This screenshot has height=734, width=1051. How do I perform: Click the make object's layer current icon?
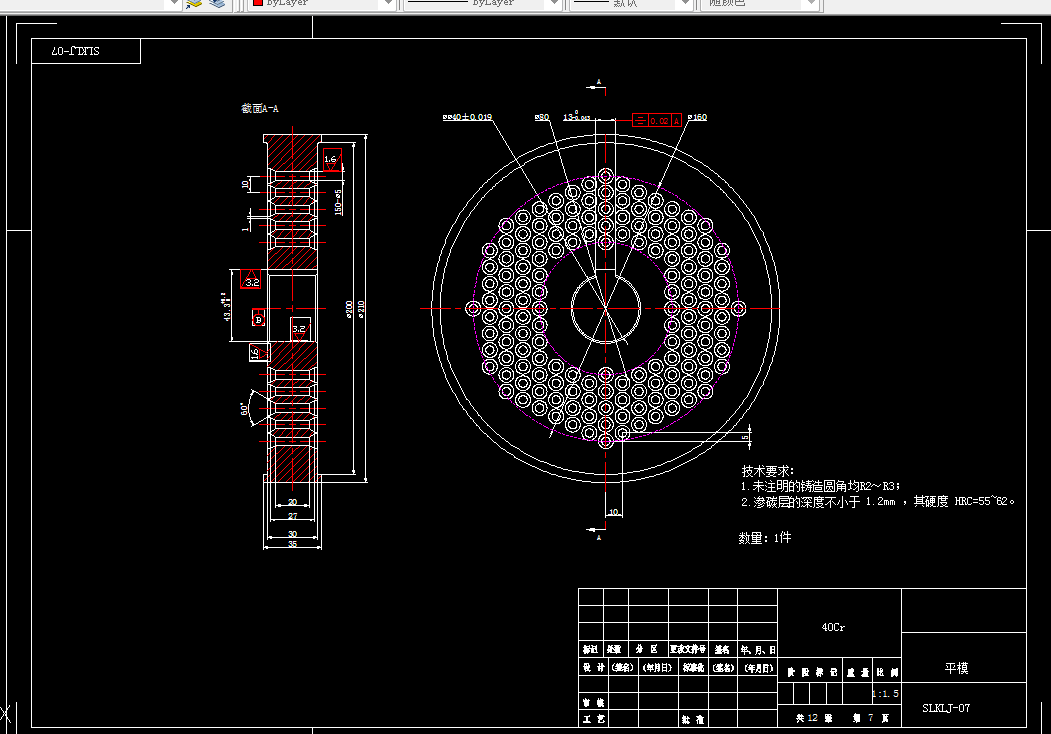click(x=194, y=3)
